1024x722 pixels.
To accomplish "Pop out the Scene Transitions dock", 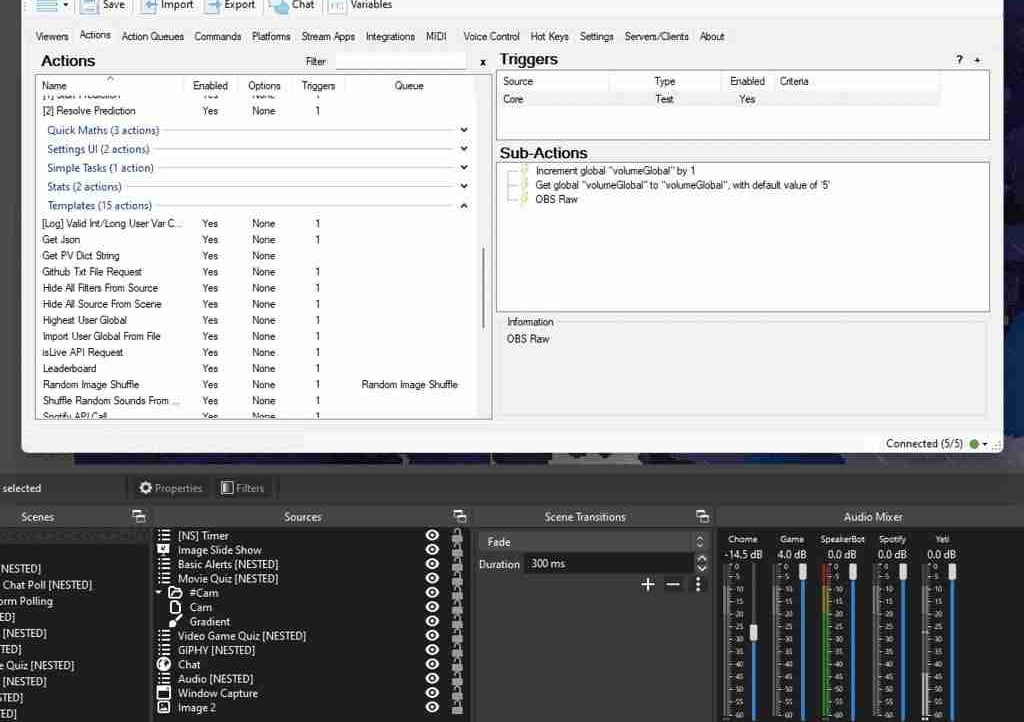I will 702,516.
